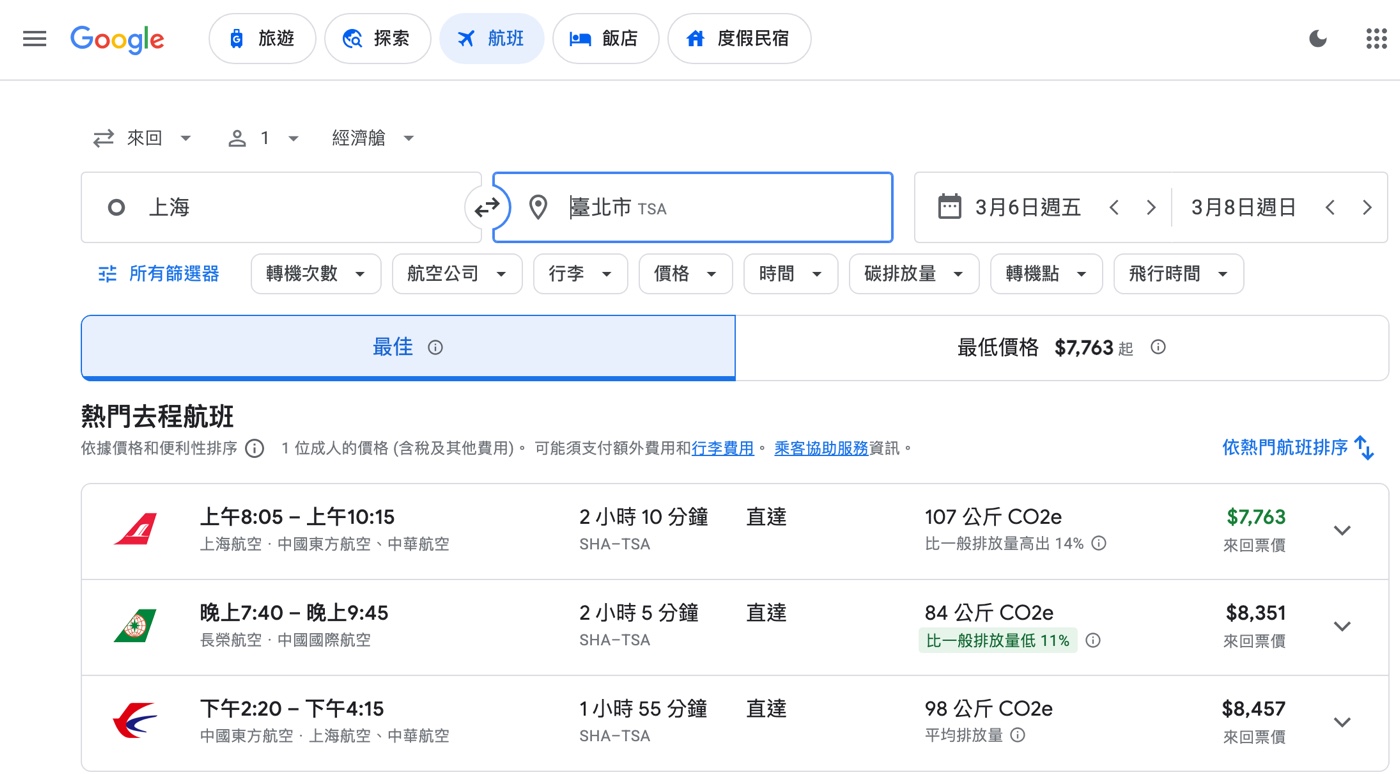Open 所有篩選器 filter panel
The image size is (1400, 774).
(158, 272)
